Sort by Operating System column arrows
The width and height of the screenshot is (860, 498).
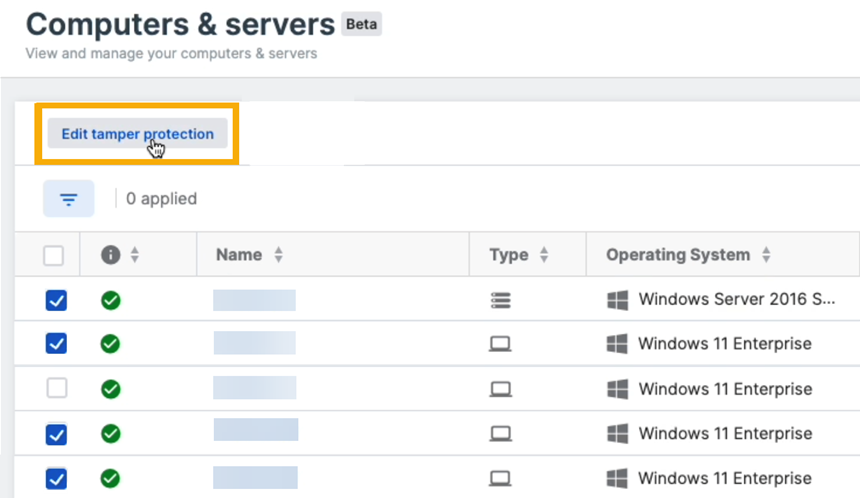pyautogui.click(x=766, y=255)
